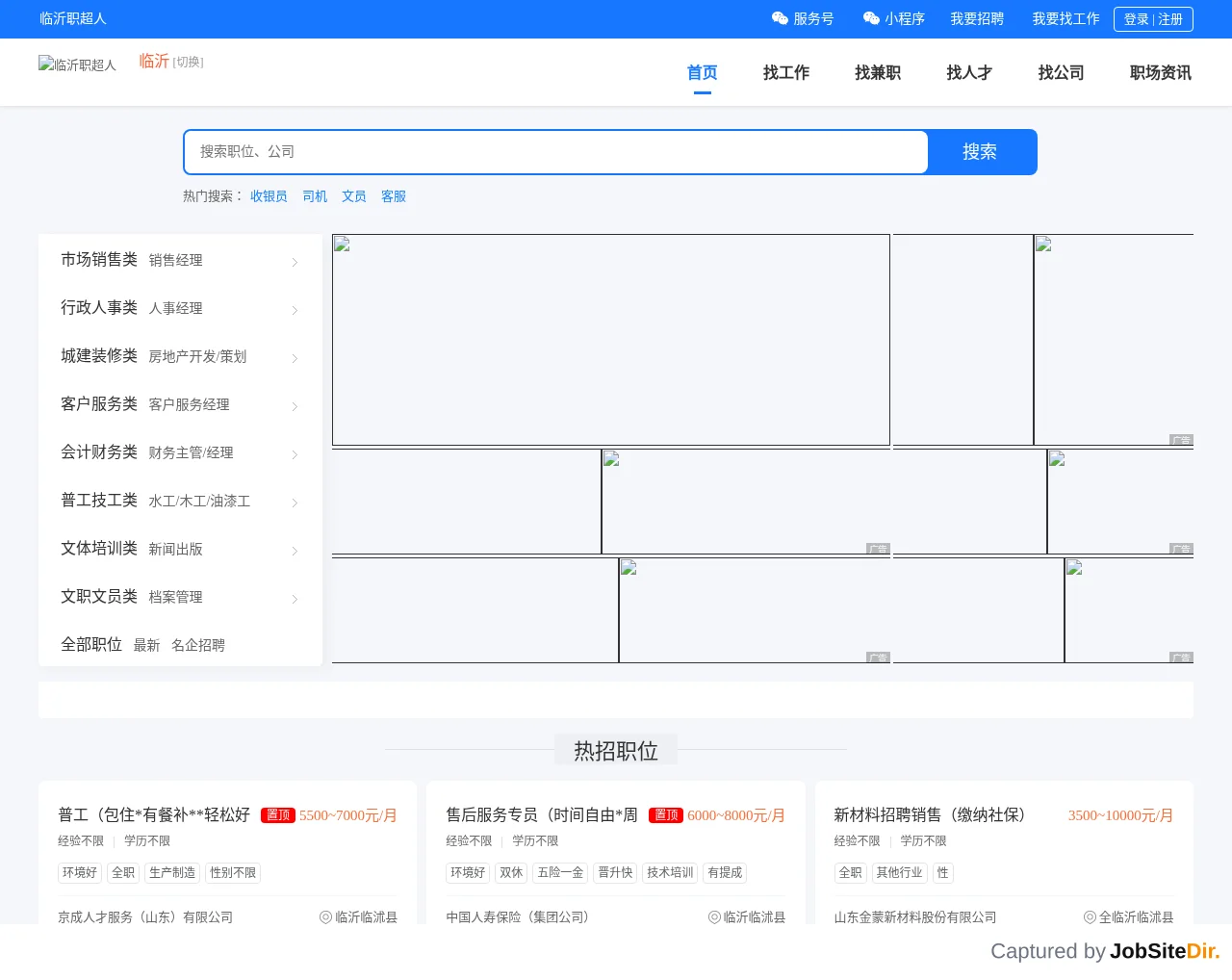Open the large main banner image
Screen dimensions: 1232x980
pyautogui.click(x=611, y=340)
